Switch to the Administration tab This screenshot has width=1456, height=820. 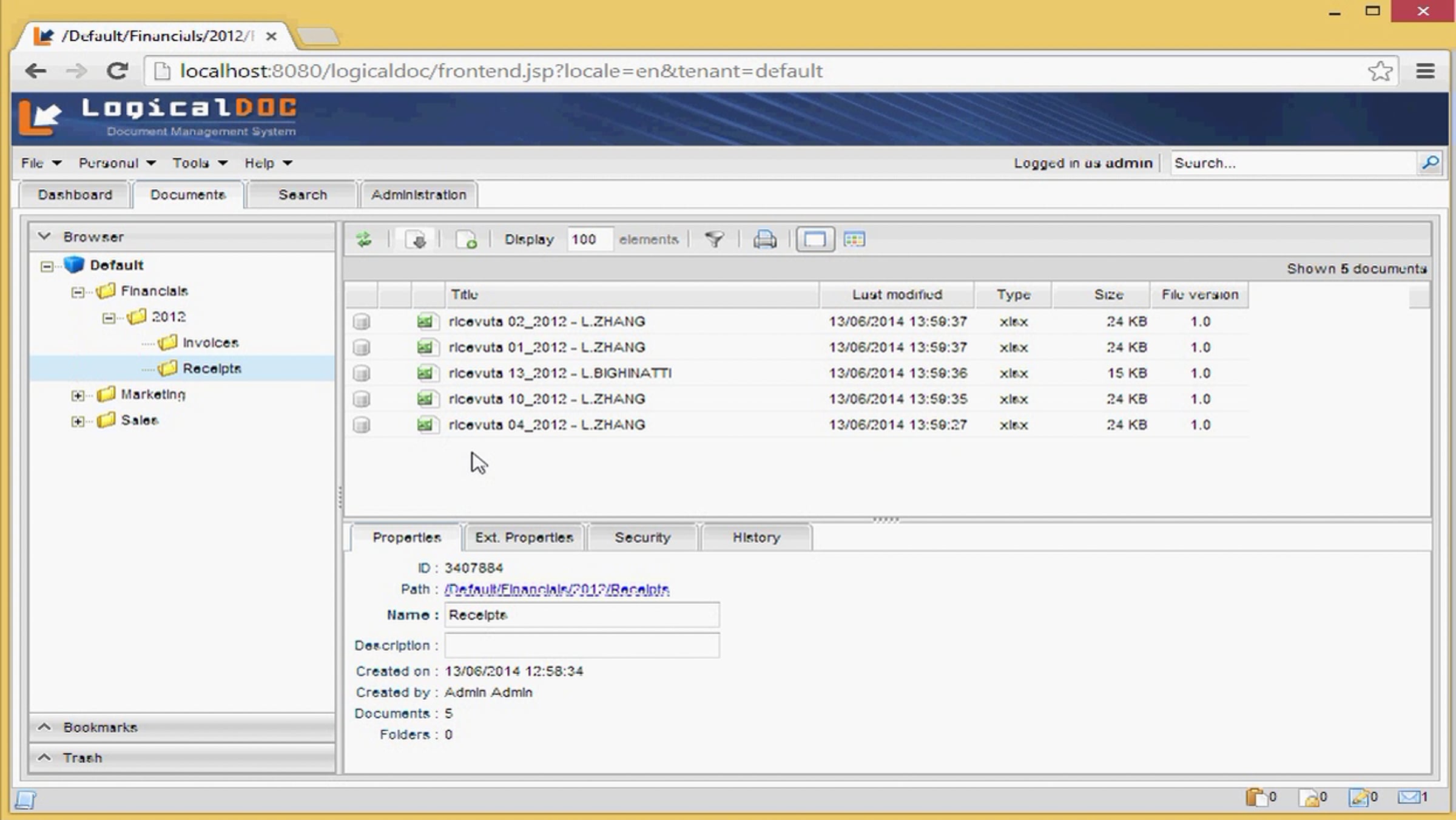pos(419,195)
